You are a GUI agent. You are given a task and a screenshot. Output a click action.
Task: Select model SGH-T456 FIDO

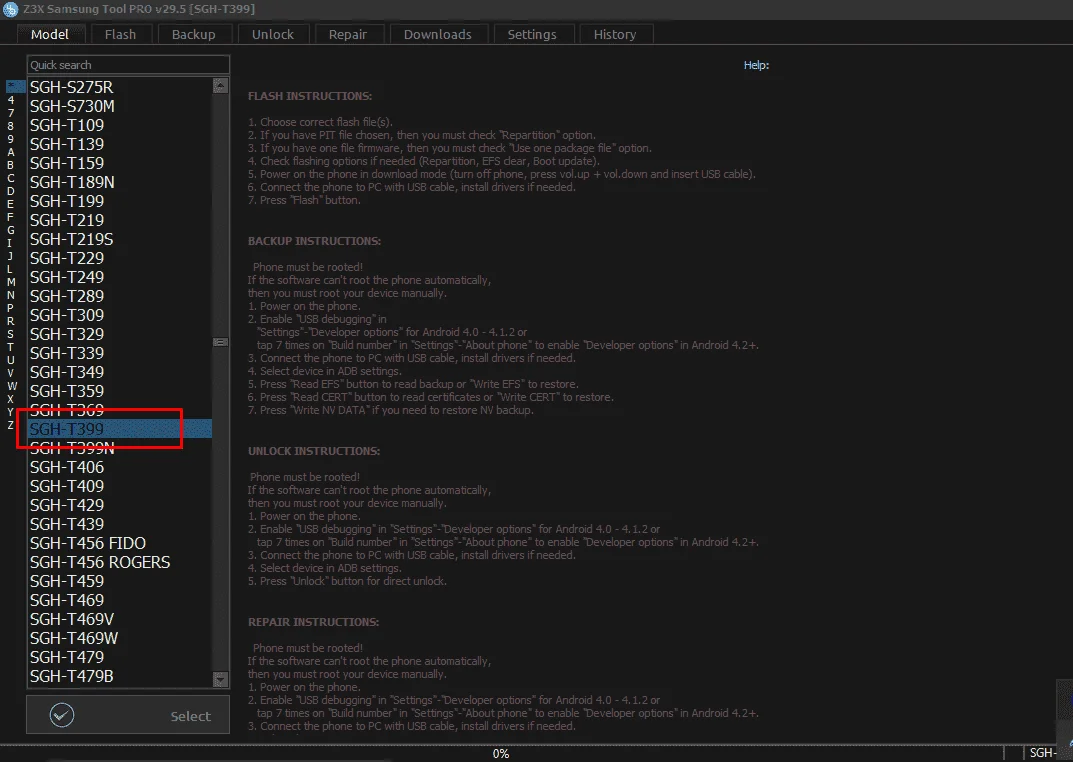[120, 543]
